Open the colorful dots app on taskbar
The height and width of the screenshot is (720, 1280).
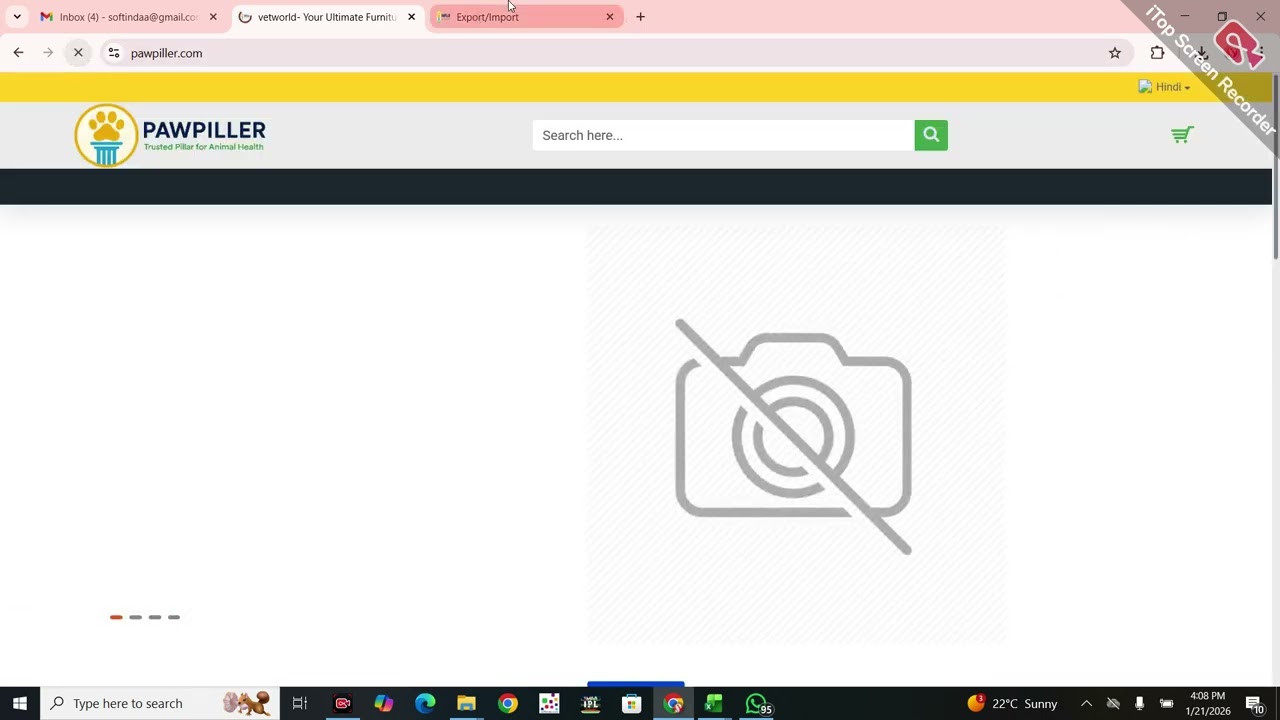549,703
